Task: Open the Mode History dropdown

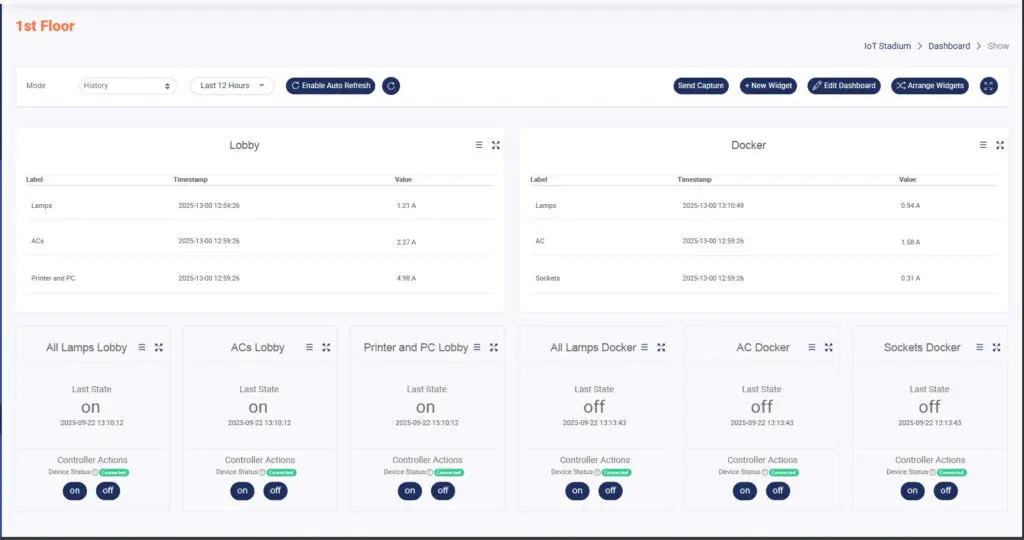Action: coord(127,86)
